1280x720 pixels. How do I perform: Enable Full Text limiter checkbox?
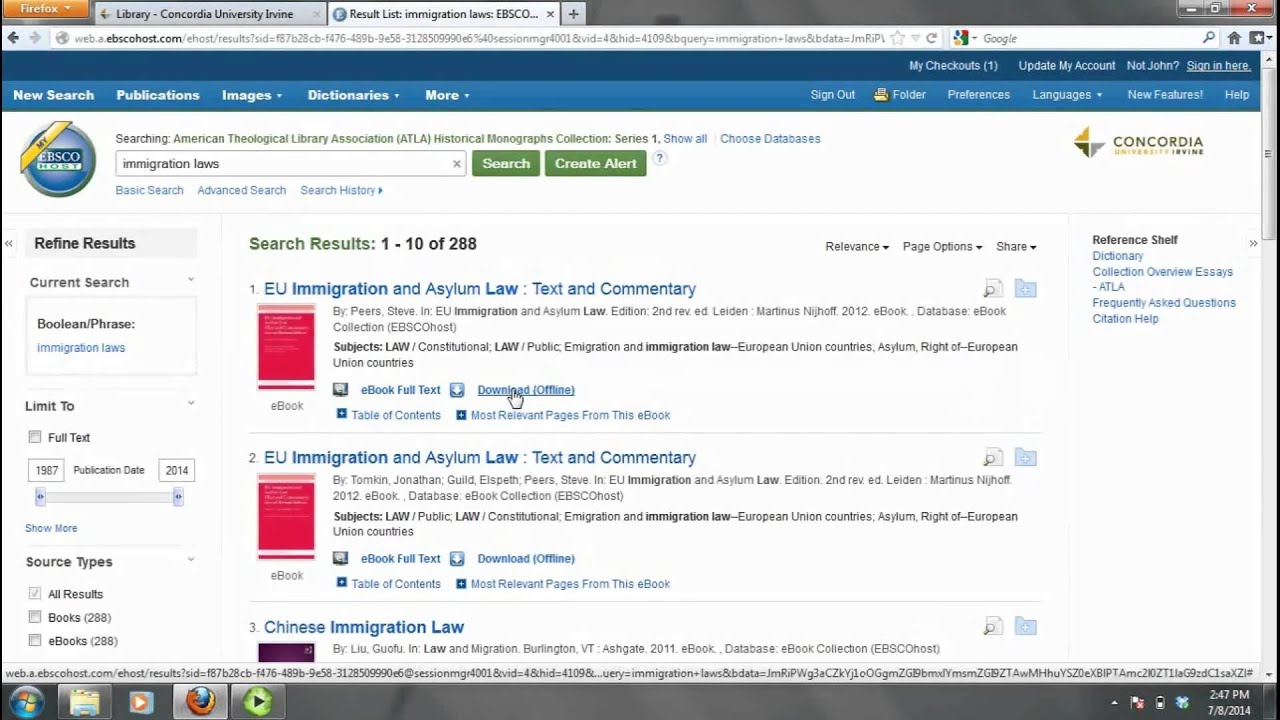35,437
